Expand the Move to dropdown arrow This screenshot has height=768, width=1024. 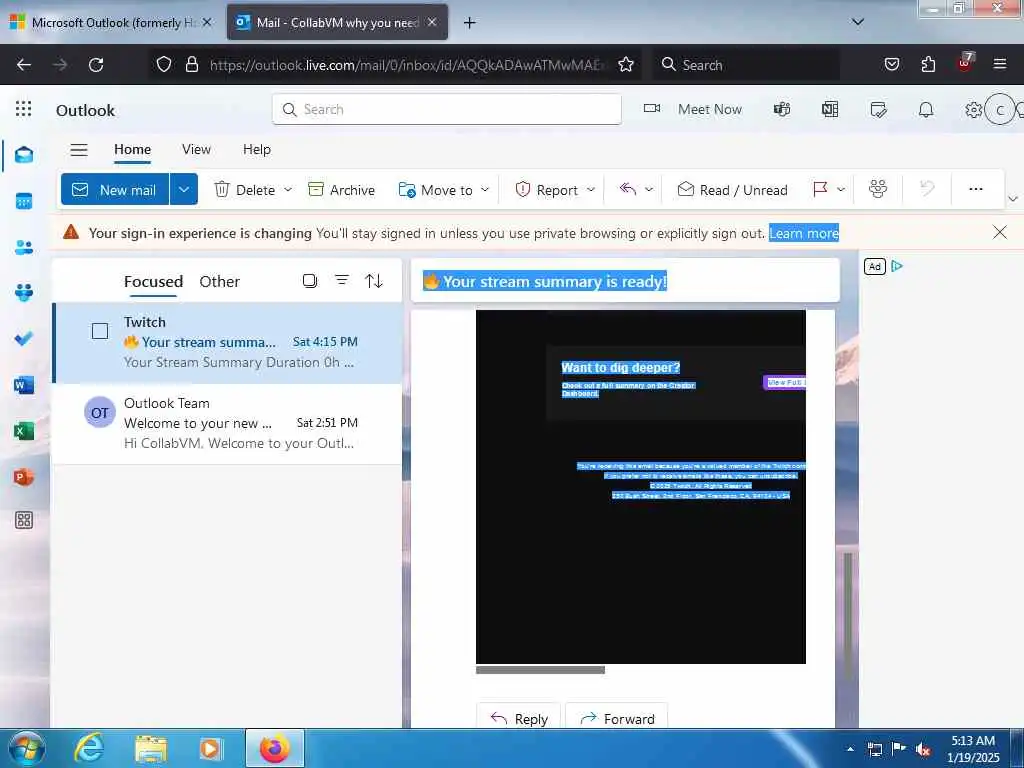click(x=485, y=189)
